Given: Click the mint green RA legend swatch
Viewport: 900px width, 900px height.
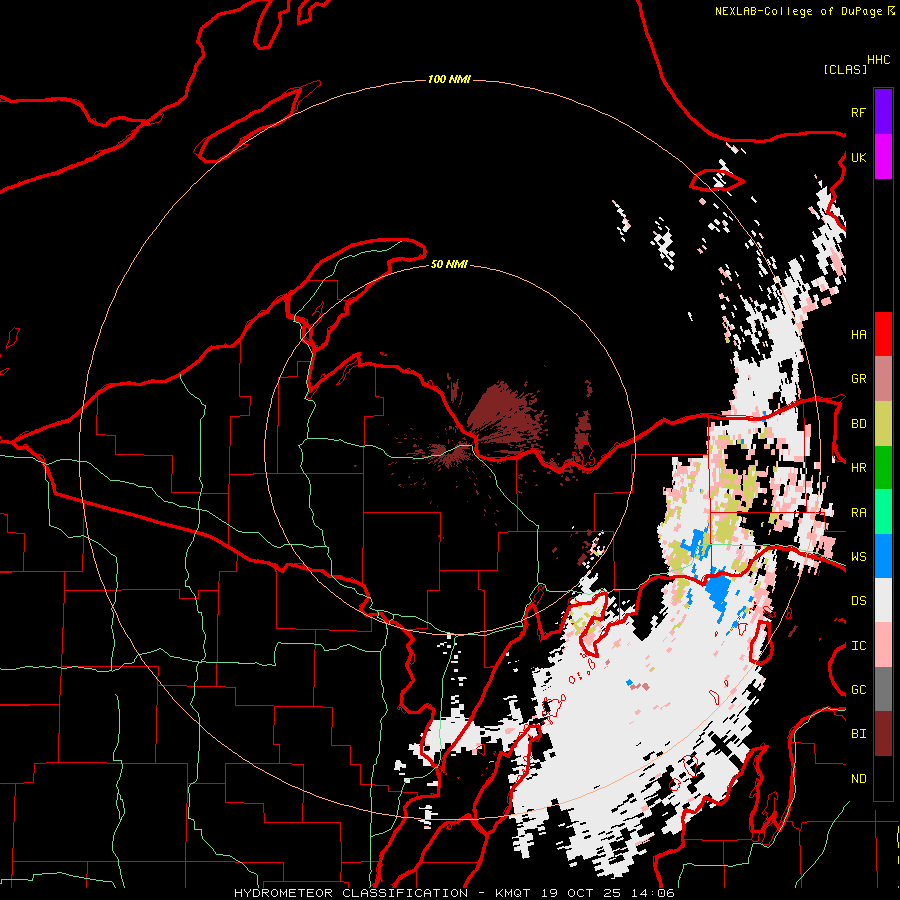Looking at the screenshot, I should [x=883, y=512].
